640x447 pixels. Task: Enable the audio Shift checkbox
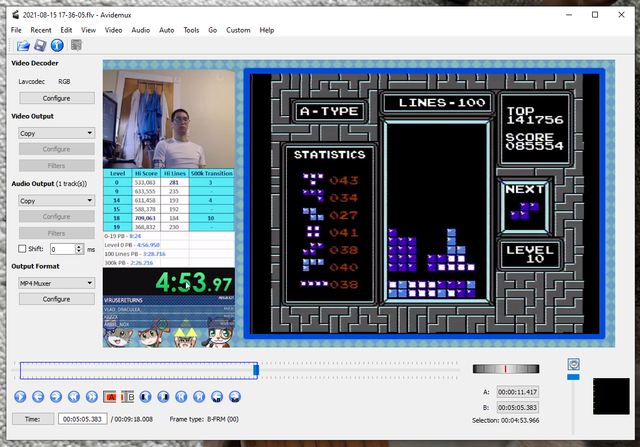tap(22, 249)
